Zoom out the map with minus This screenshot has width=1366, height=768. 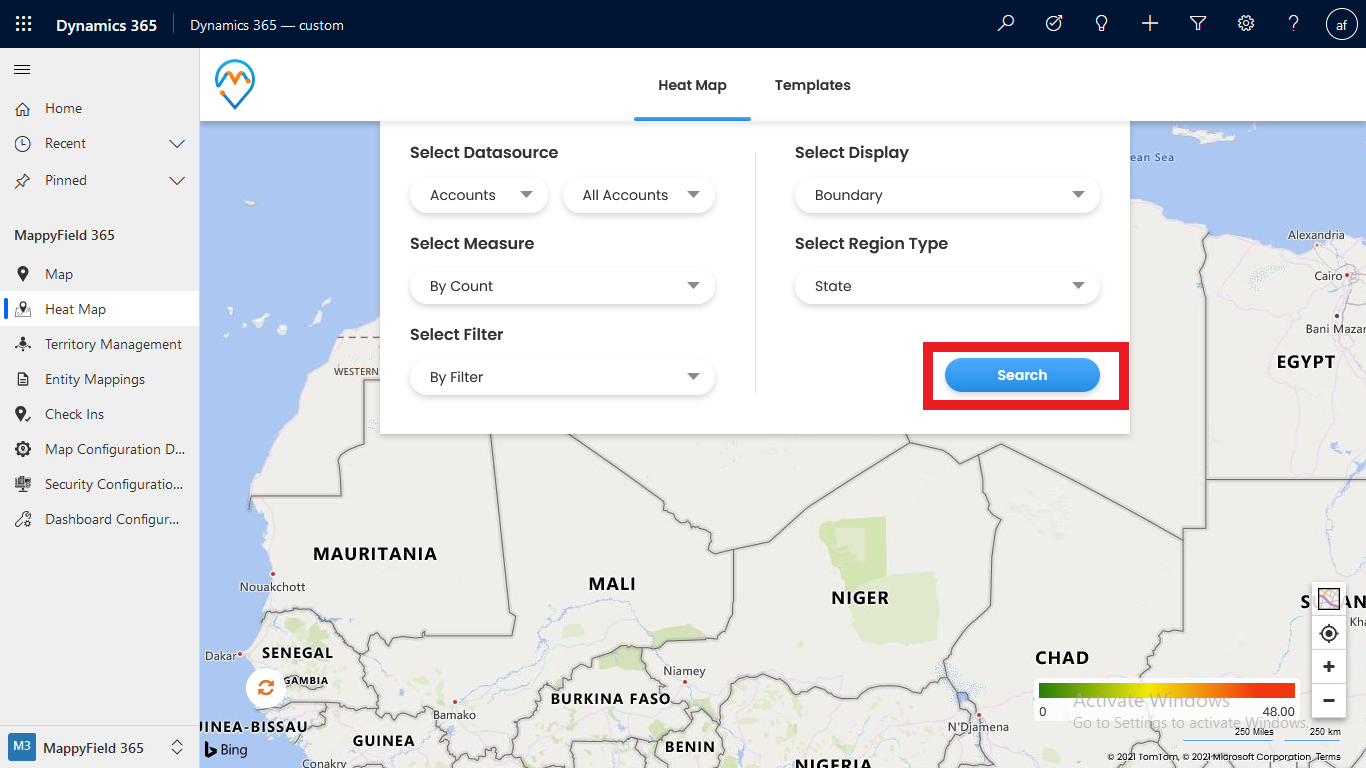pos(1329,701)
